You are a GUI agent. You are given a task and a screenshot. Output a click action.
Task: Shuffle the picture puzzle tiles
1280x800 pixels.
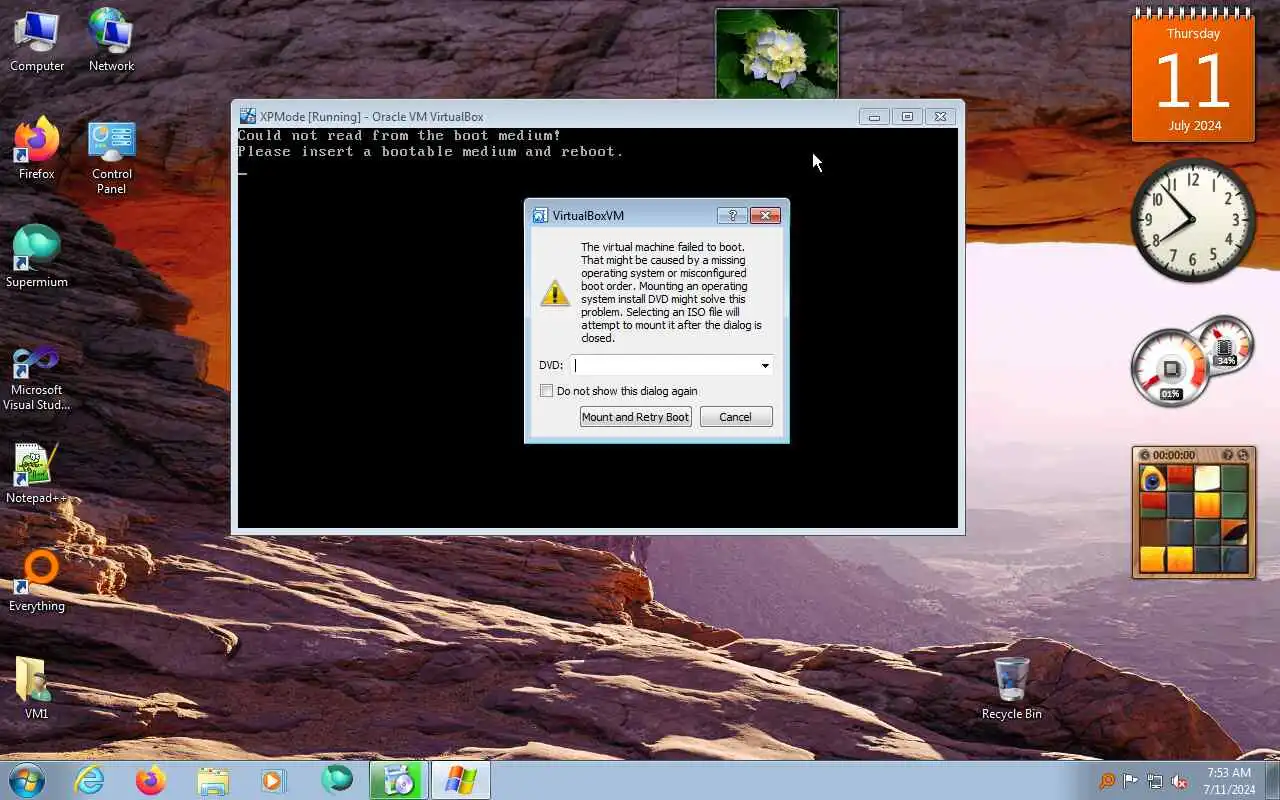coord(1243,455)
